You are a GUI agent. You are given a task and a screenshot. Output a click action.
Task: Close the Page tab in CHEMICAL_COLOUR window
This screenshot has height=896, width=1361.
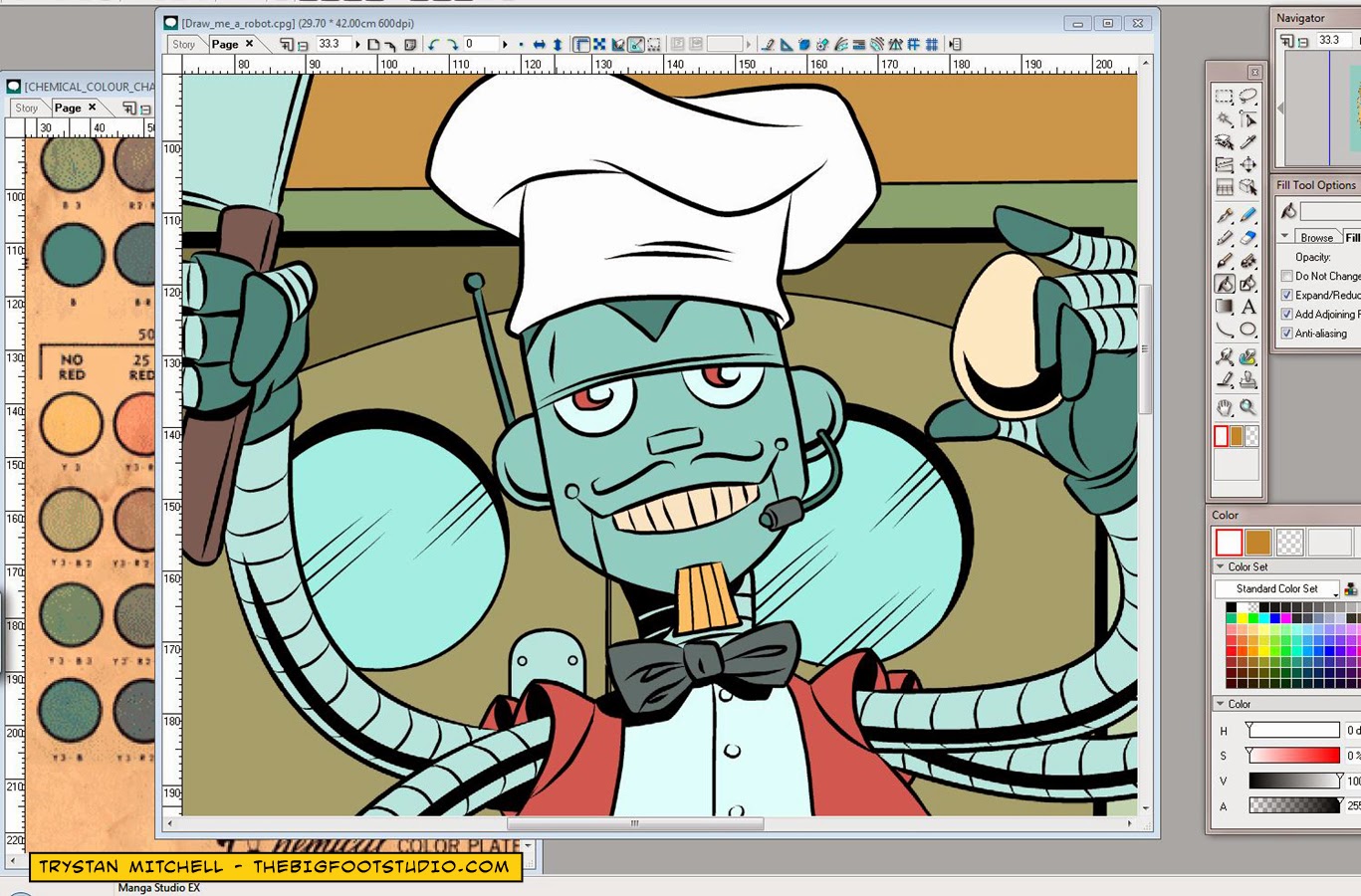(x=93, y=108)
